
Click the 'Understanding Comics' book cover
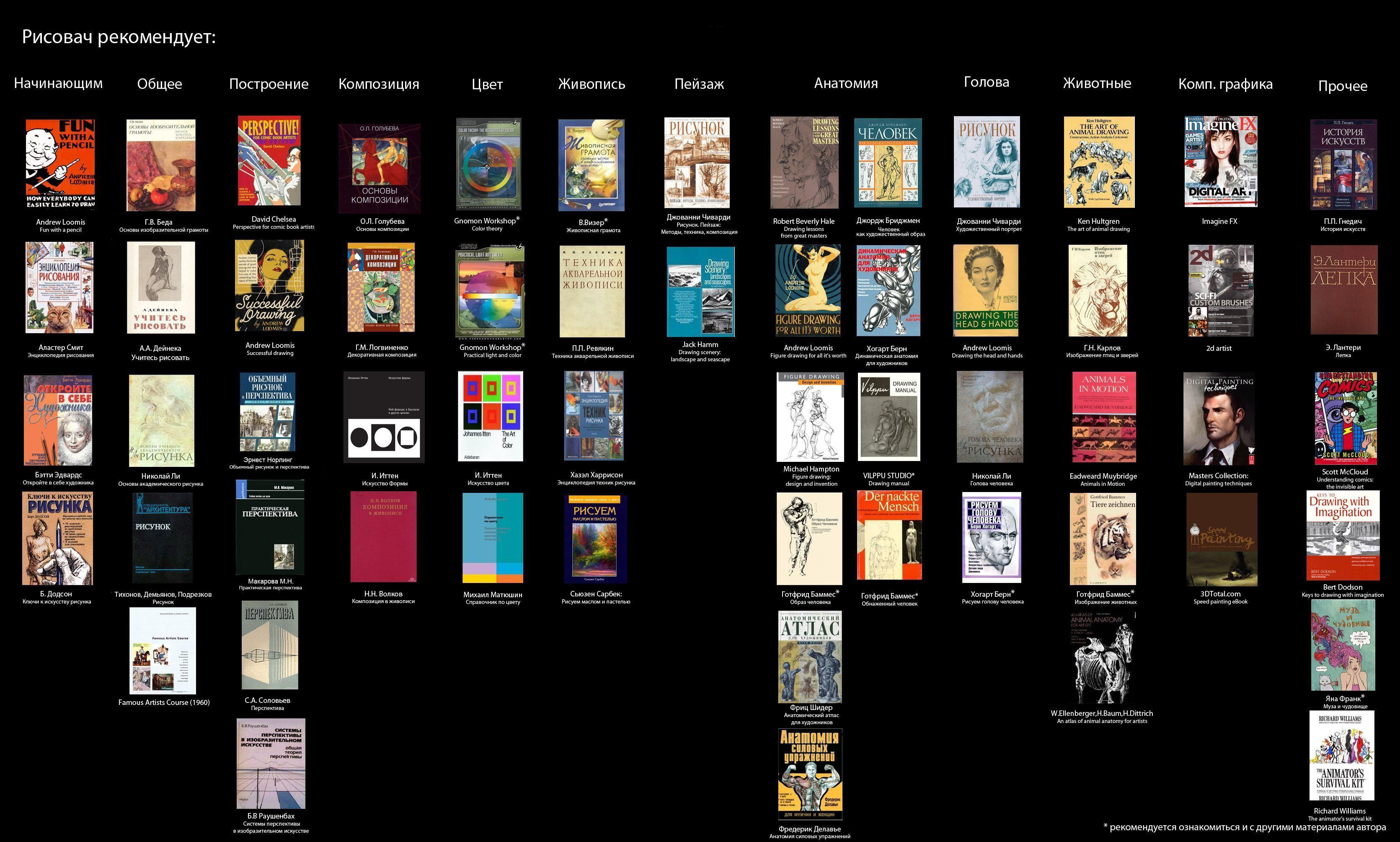(x=1345, y=418)
